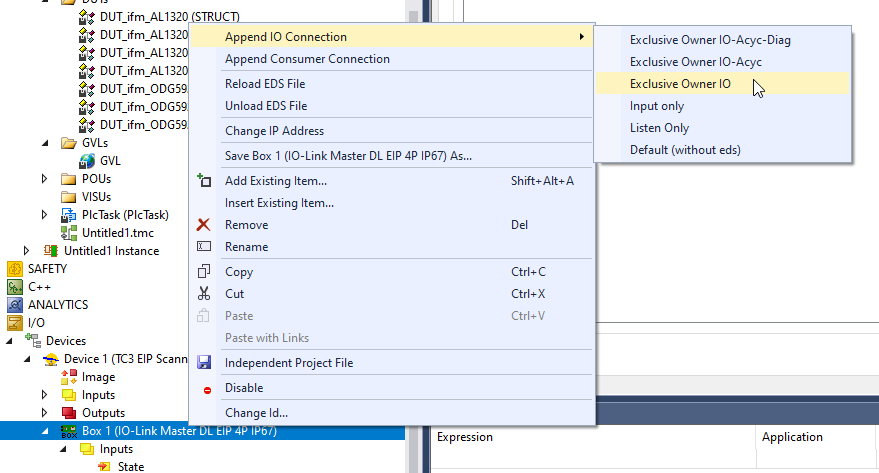Click the red Disable icon
Screen dimensions: 879x473
click(x=207, y=390)
